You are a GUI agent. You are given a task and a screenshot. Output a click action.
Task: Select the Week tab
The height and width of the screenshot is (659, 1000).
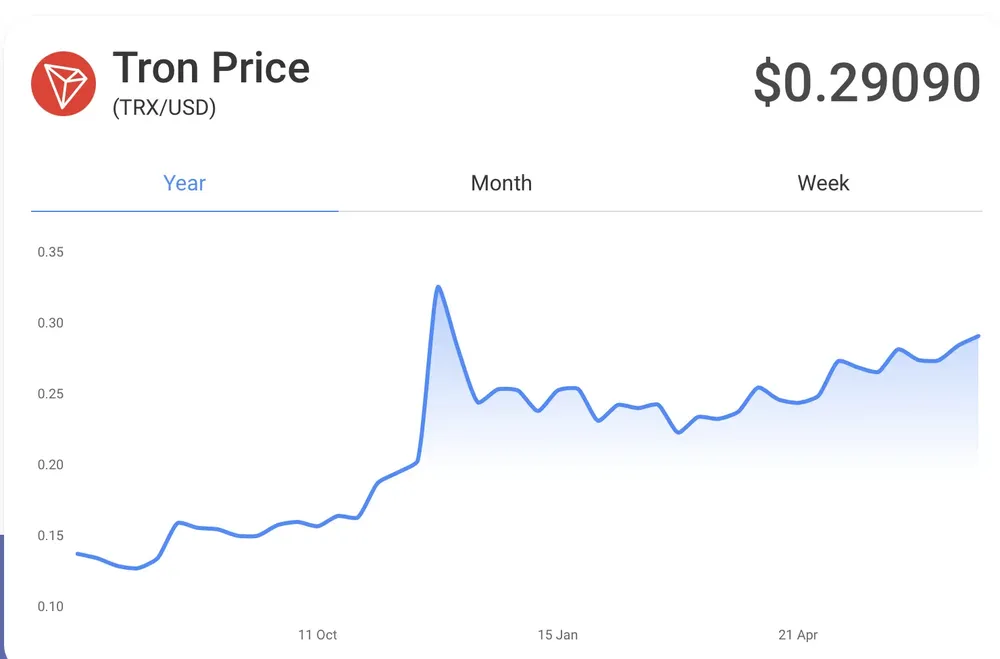click(823, 183)
